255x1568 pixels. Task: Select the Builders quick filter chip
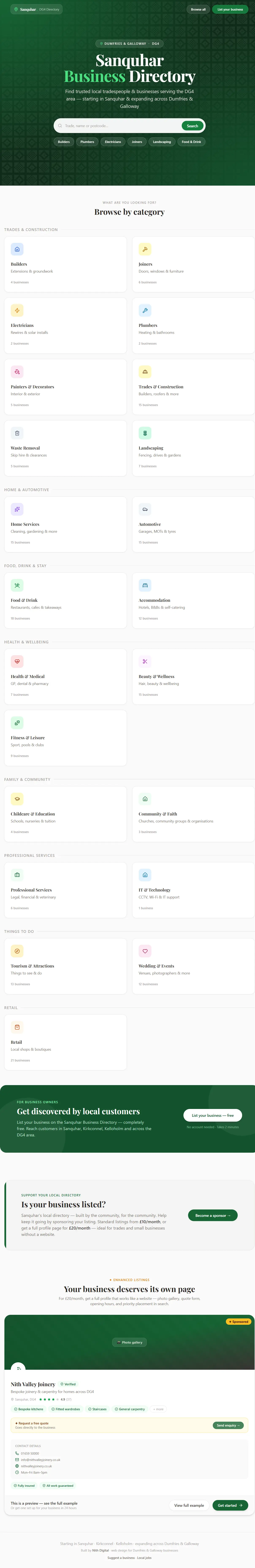(x=64, y=142)
